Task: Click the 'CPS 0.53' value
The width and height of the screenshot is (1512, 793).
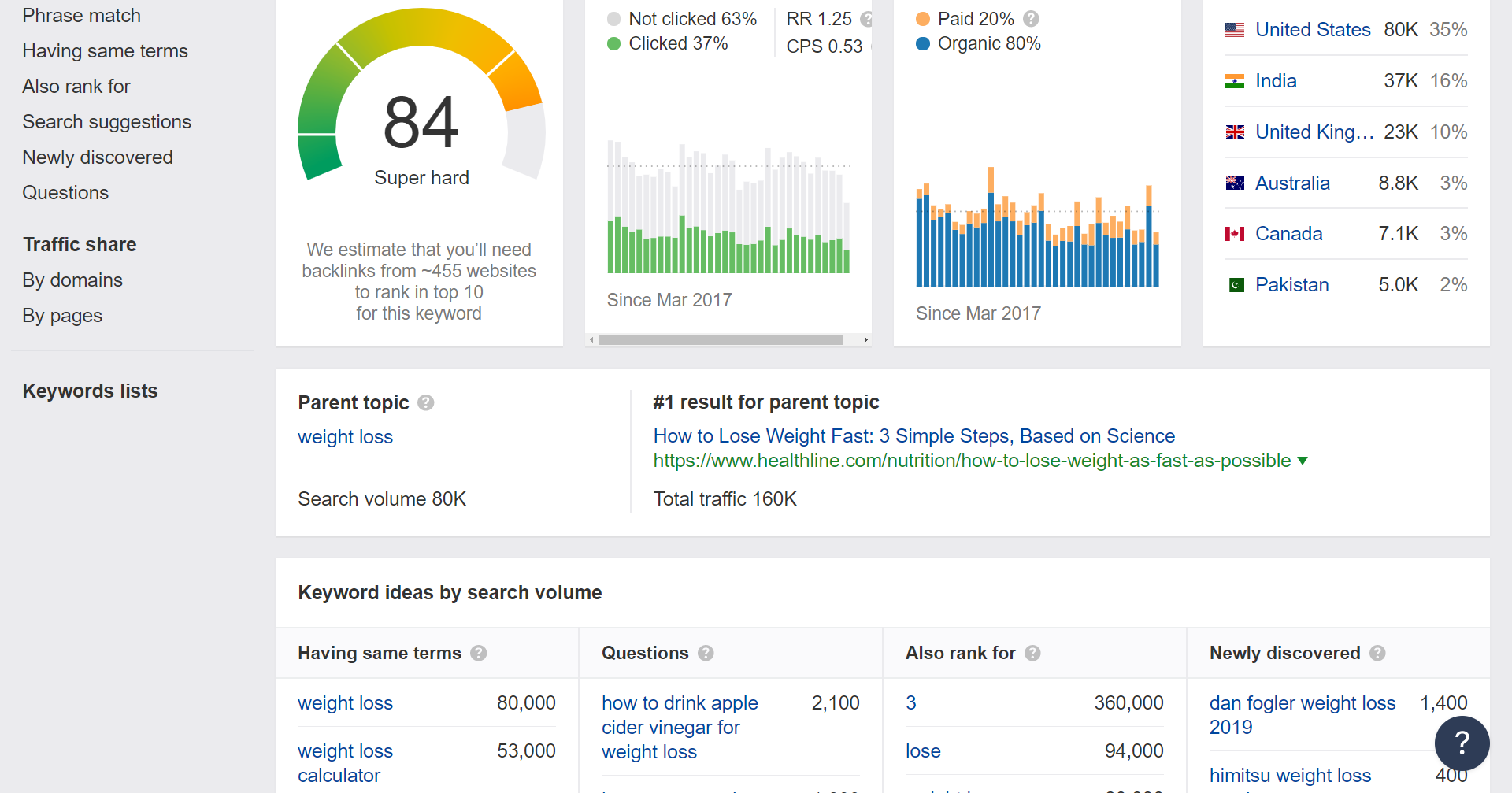Action: pos(825,46)
